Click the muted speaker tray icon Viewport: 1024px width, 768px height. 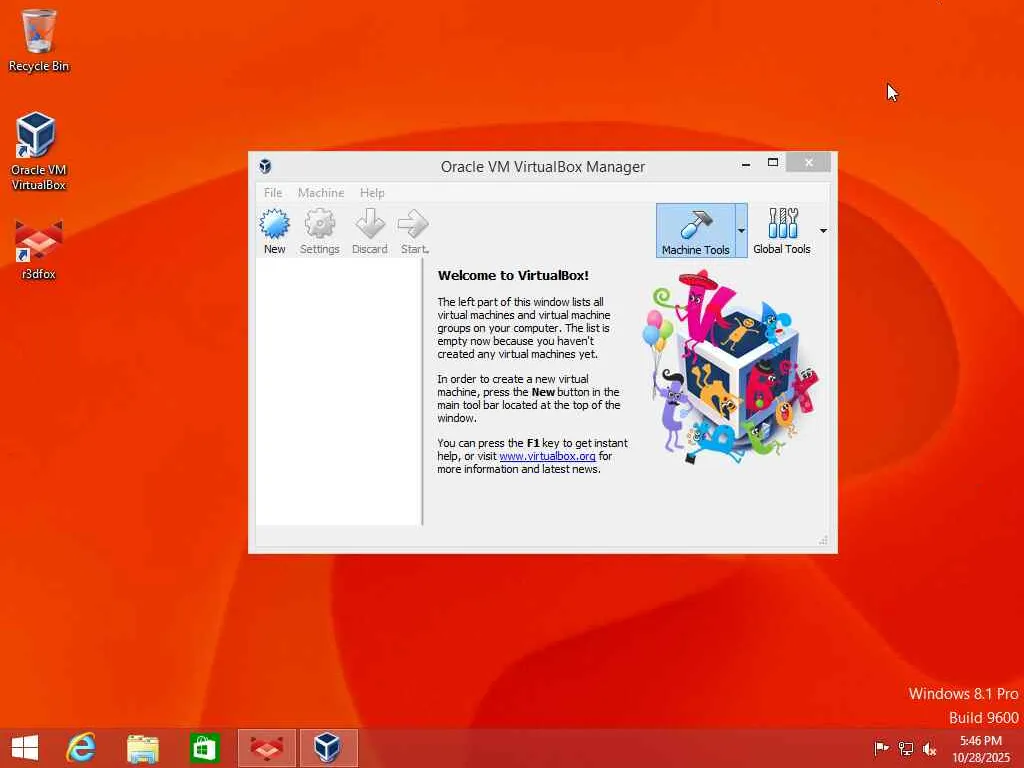coord(929,748)
